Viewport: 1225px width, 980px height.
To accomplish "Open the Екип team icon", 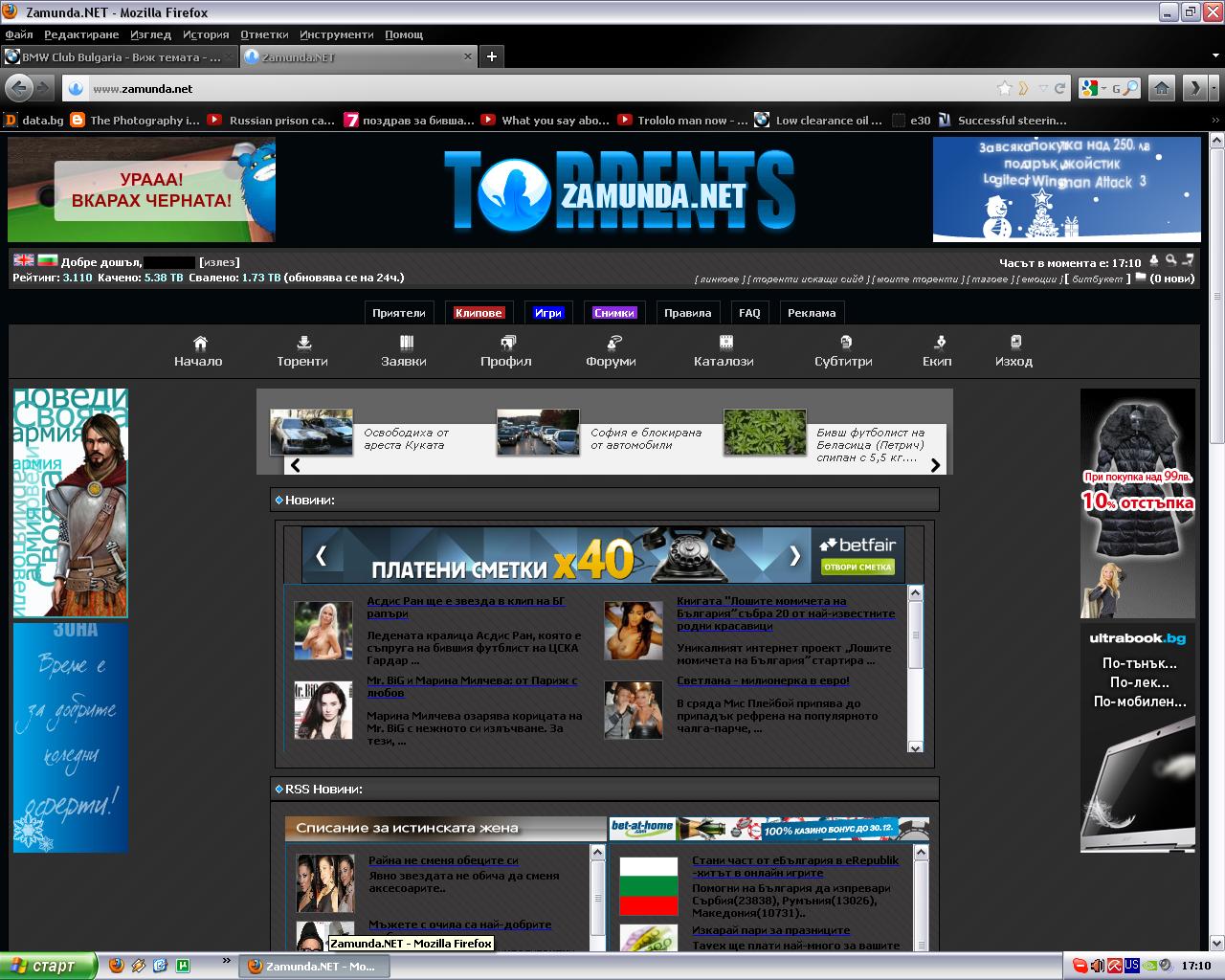I will pyautogui.click(x=940, y=343).
